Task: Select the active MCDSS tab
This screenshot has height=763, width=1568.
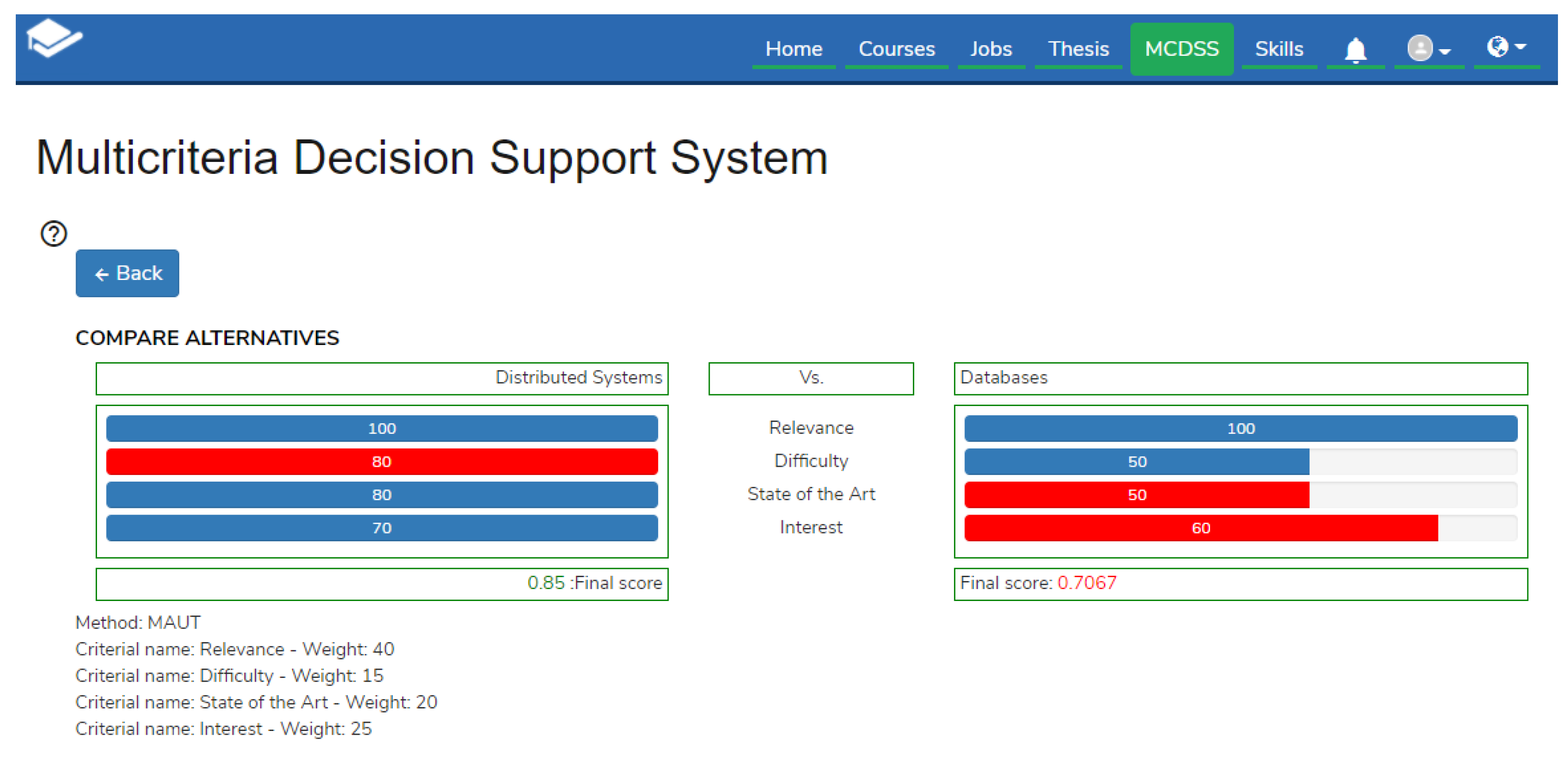Action: click(1181, 49)
